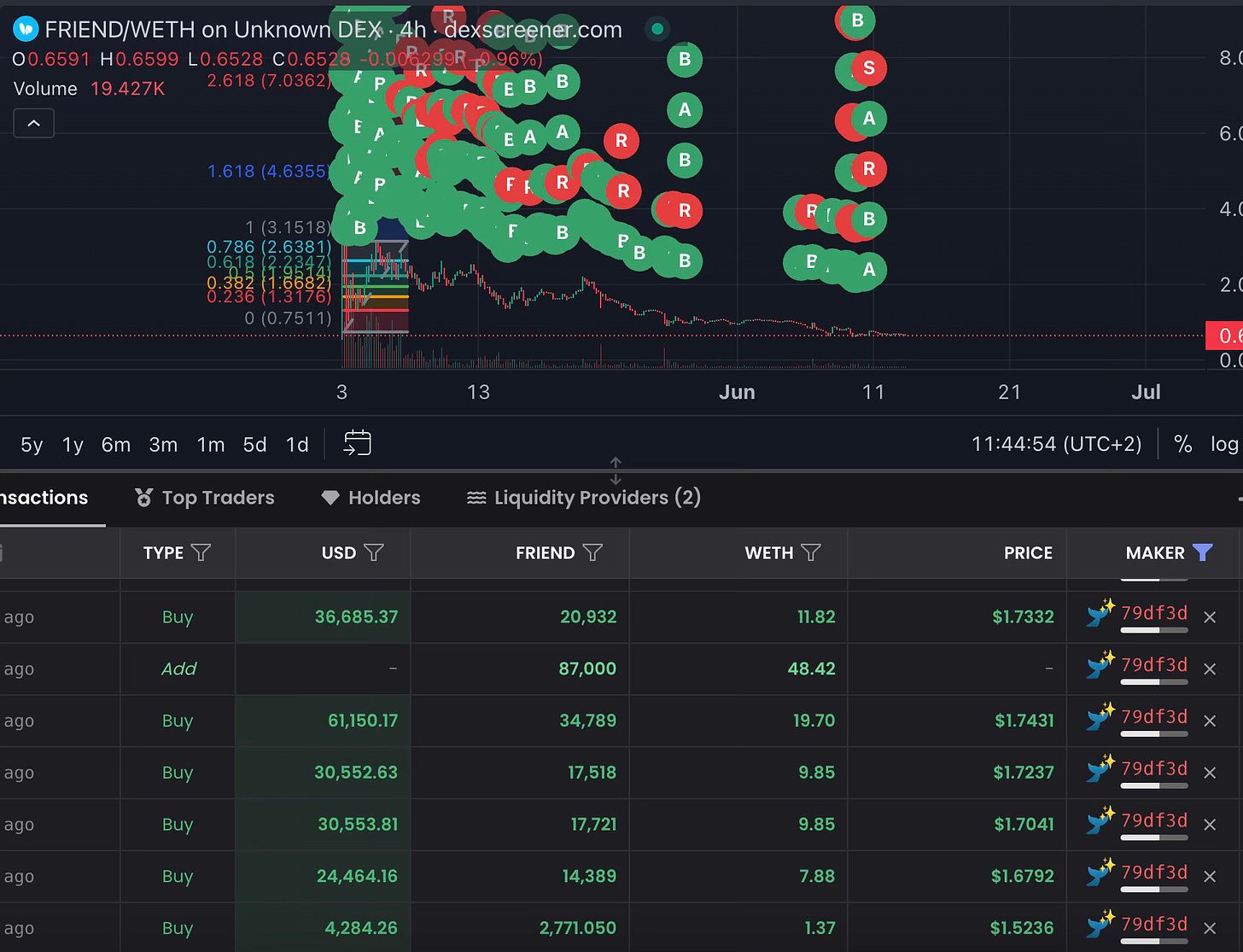Screen dimensions: 1243x952
Task: Select the 1d time range
Action: [x=297, y=445]
